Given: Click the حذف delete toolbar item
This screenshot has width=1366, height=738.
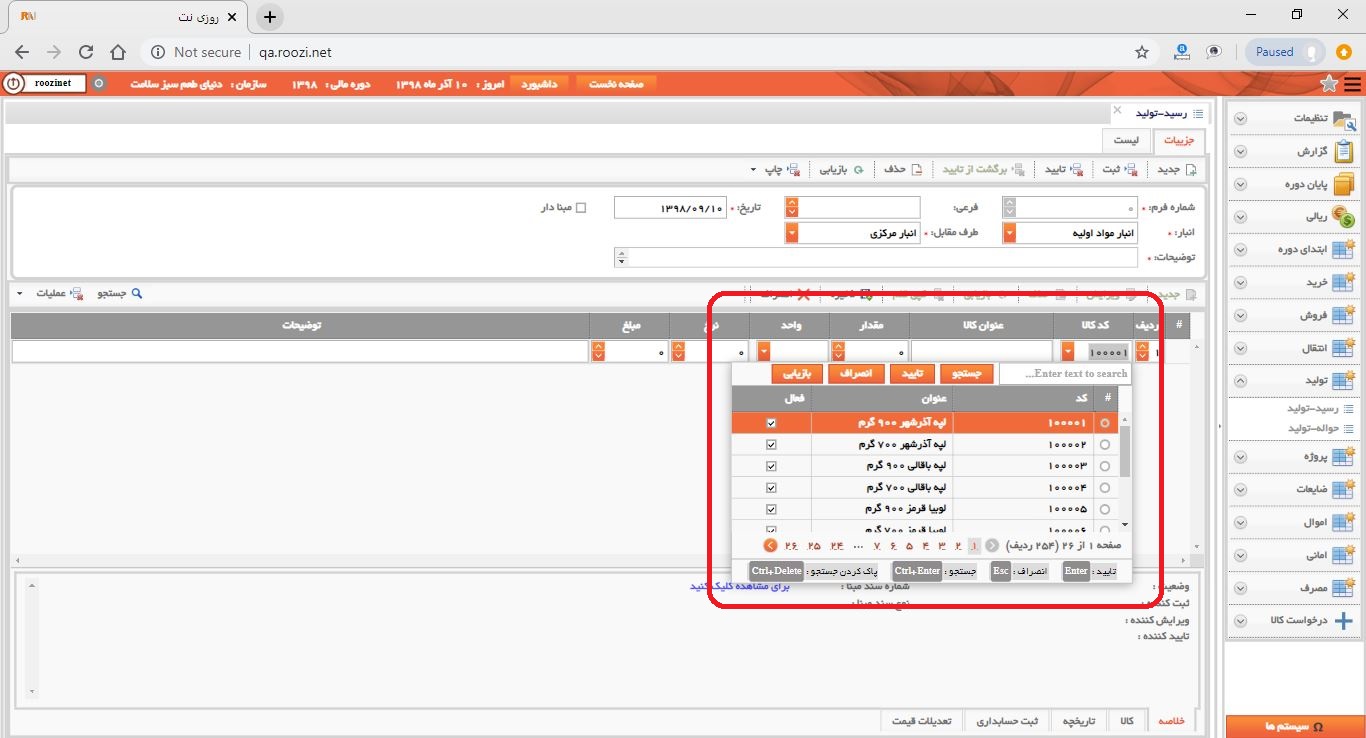Looking at the screenshot, I should pos(903,170).
